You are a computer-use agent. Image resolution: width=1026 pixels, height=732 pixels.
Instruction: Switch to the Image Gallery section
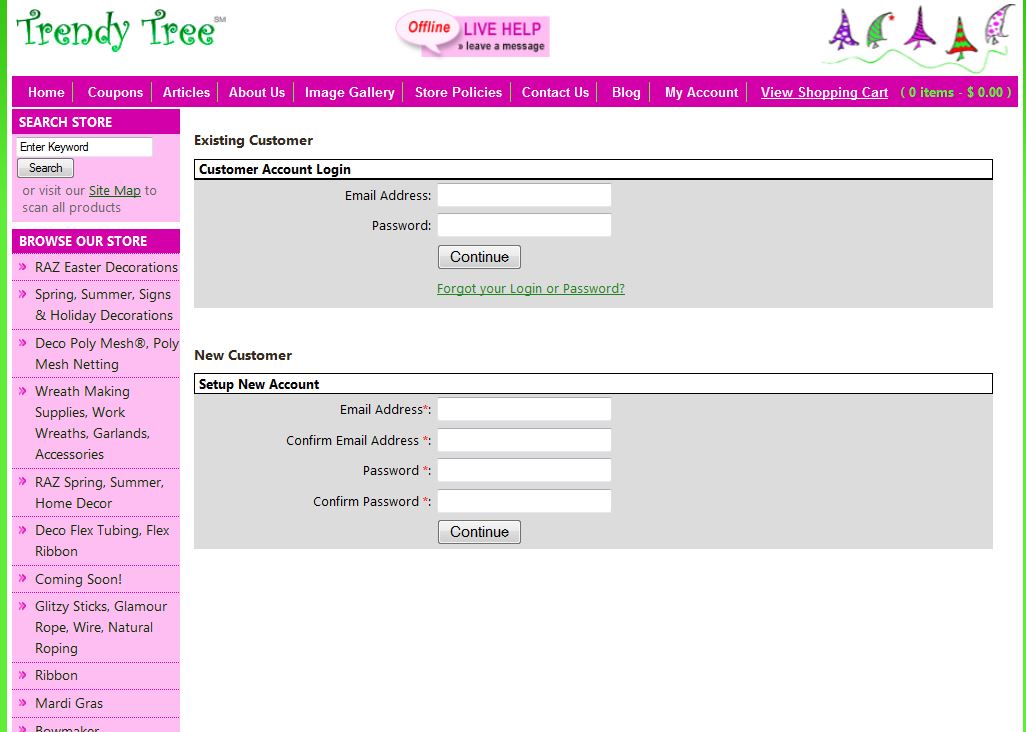coord(348,92)
